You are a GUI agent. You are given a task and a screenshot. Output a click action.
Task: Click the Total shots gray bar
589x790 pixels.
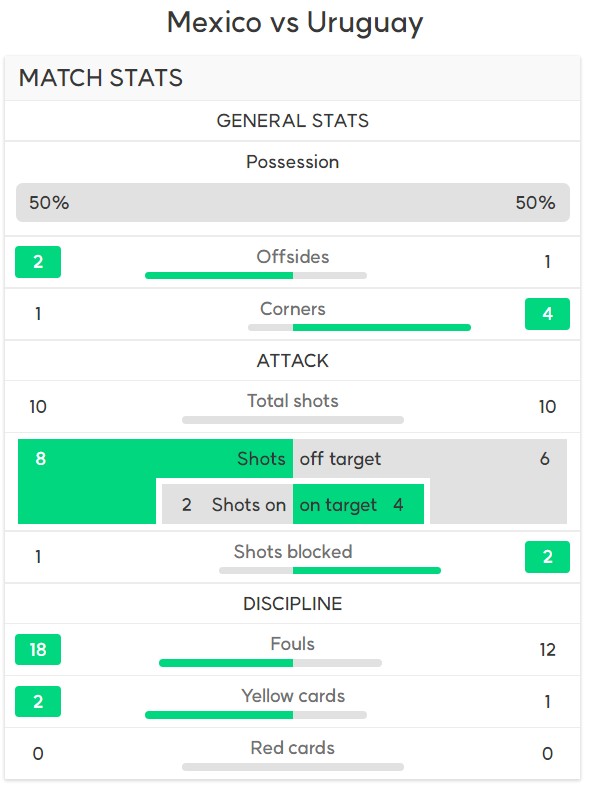tap(293, 420)
